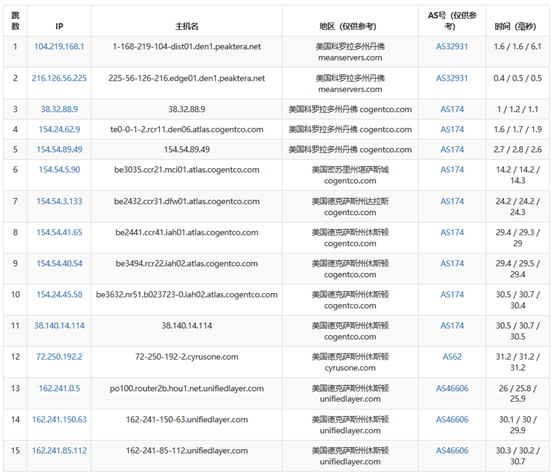This screenshot has width=554, height=476.
Task: Select hostname be3035.ccr21.mci01.atlas.cogentco.com
Action: click(187, 170)
